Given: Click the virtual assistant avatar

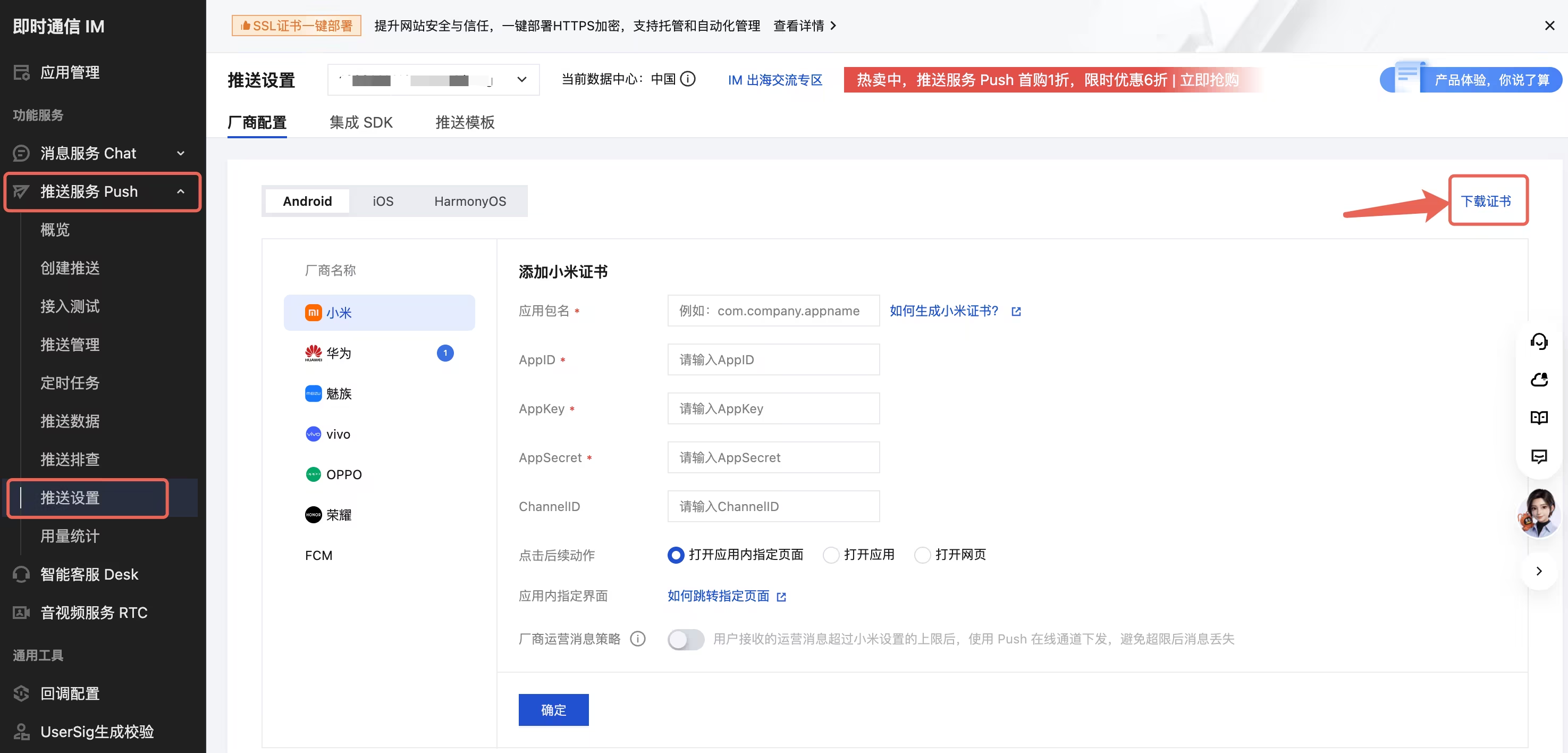Looking at the screenshot, I should pyautogui.click(x=1539, y=514).
